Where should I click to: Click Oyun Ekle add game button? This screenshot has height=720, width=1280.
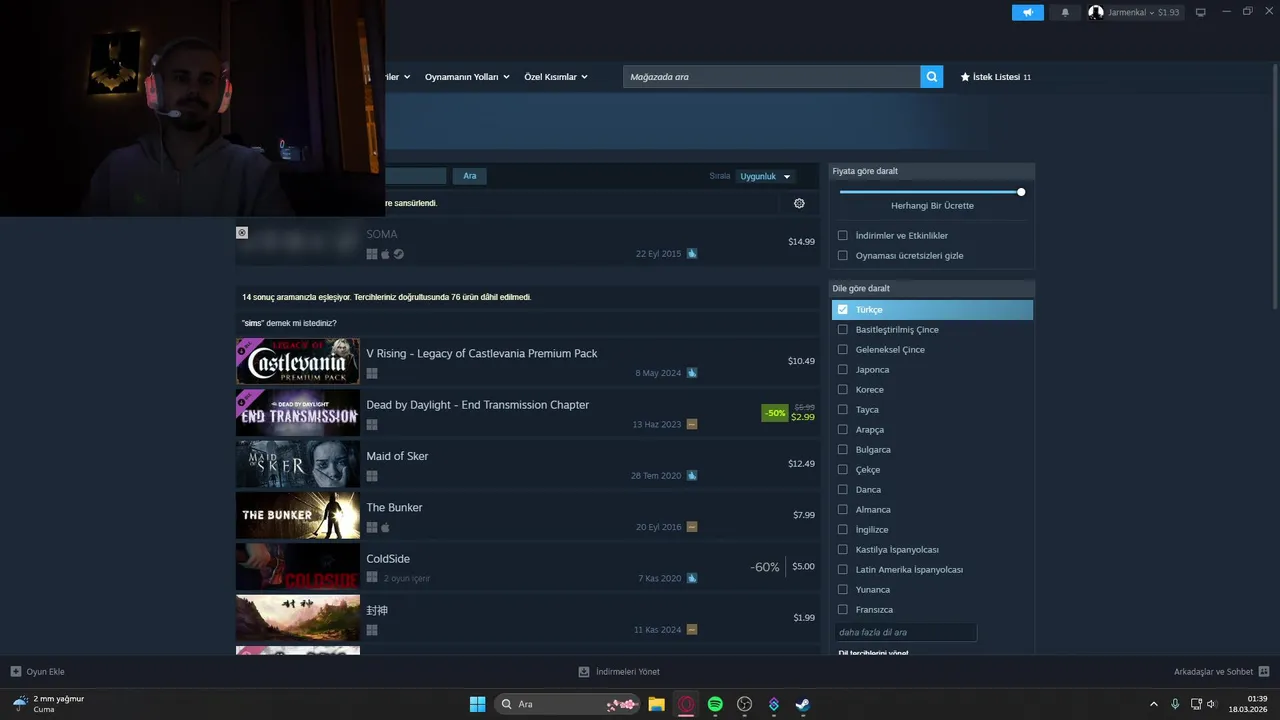tap(38, 672)
